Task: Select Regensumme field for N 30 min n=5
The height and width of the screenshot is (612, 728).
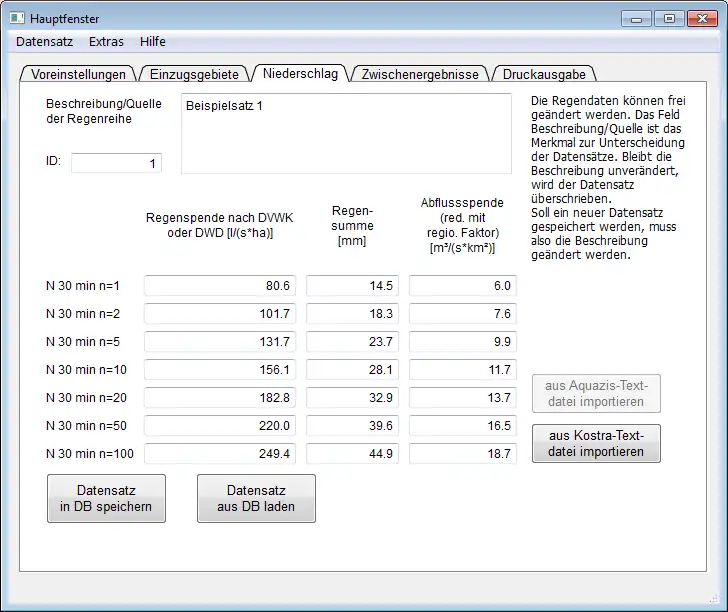Action: coord(352,342)
